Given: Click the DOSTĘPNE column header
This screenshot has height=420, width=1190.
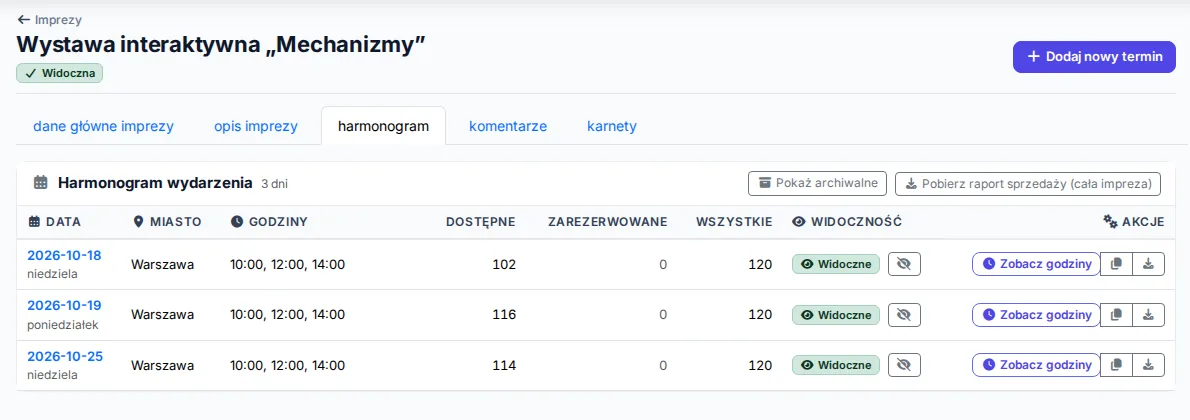Looking at the screenshot, I should [x=480, y=222].
